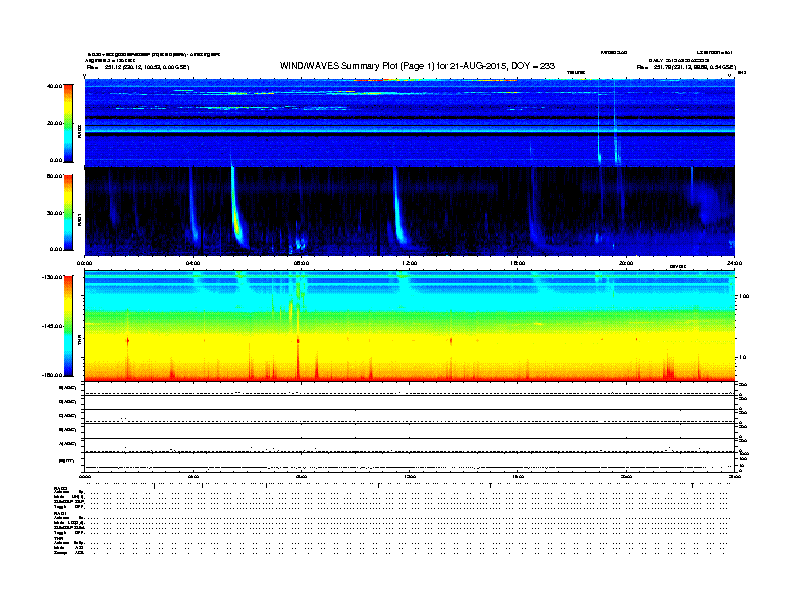Click the 24:00 tick label below RAD1 spectrogram
The image size is (792, 612).
pos(734,263)
